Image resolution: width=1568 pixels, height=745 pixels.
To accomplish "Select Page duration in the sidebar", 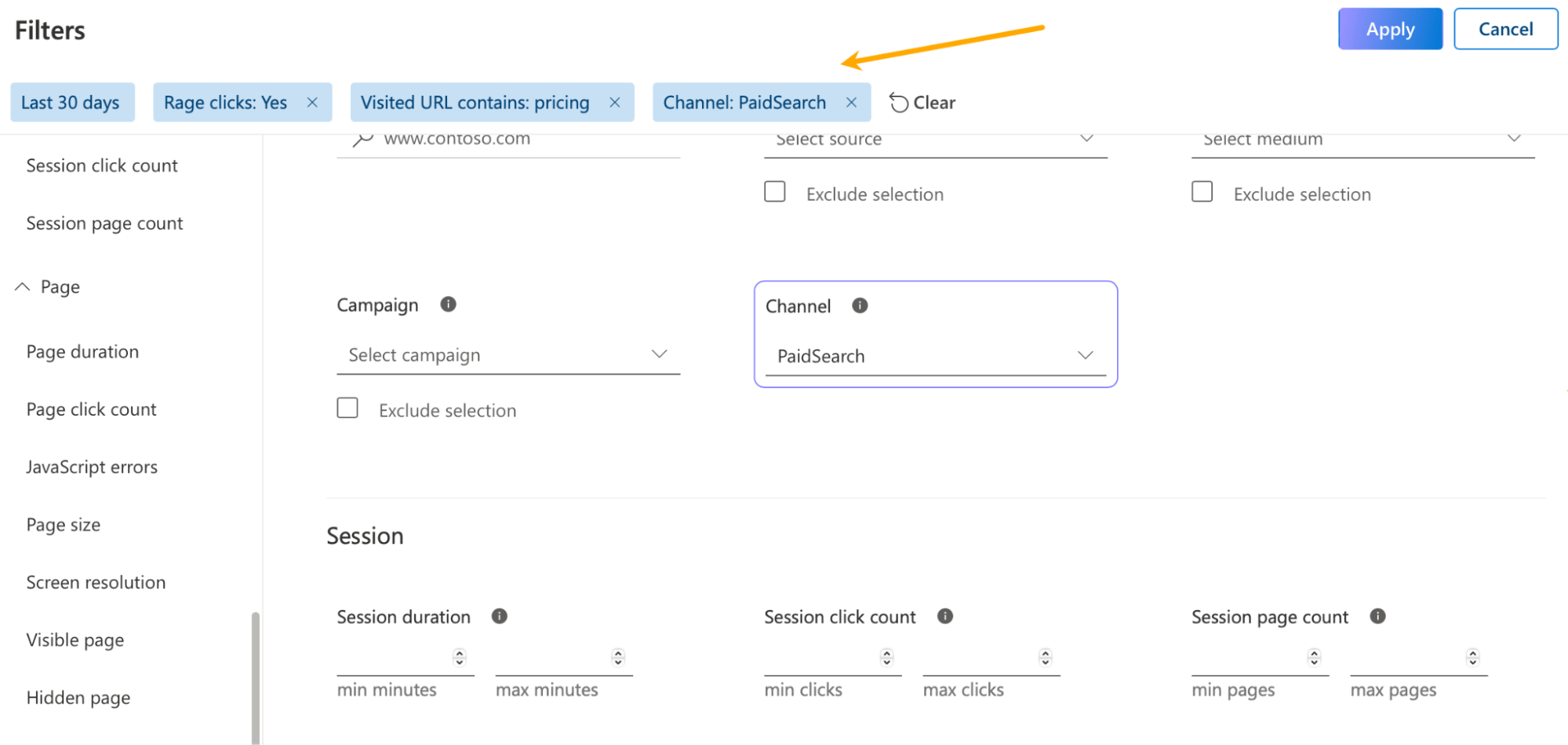I will (82, 351).
